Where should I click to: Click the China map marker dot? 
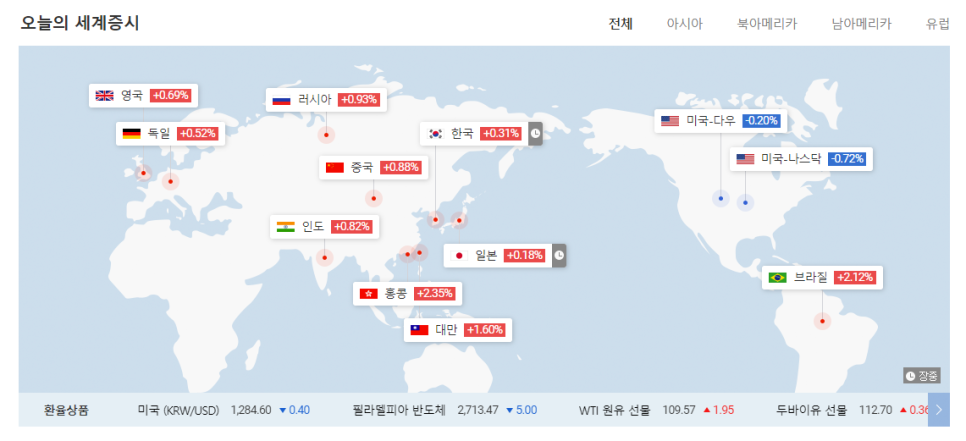point(373,198)
